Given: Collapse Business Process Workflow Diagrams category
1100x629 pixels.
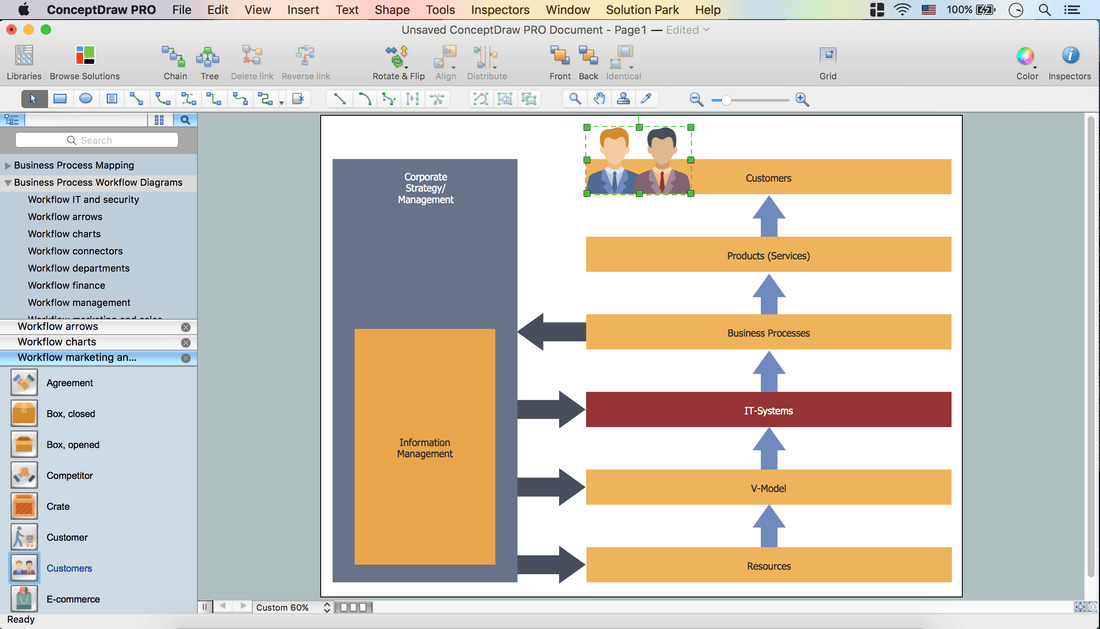Looking at the screenshot, I should tap(8, 183).
